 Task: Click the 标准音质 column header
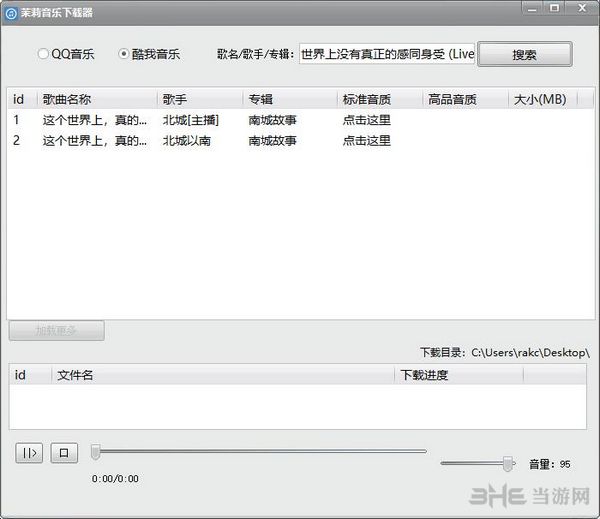(x=380, y=100)
